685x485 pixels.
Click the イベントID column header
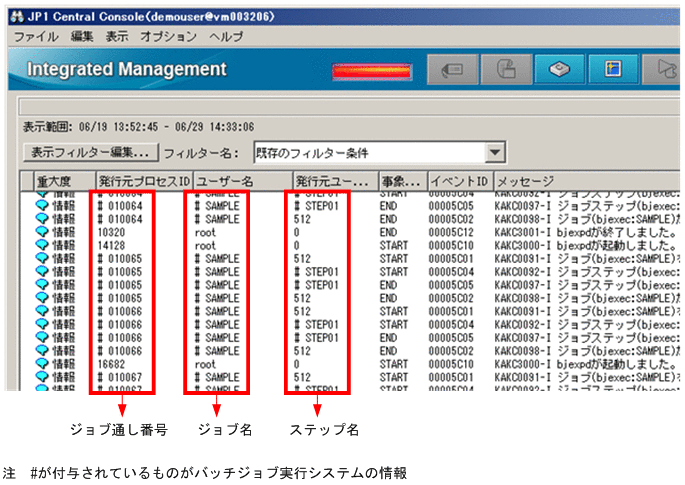pos(461,181)
